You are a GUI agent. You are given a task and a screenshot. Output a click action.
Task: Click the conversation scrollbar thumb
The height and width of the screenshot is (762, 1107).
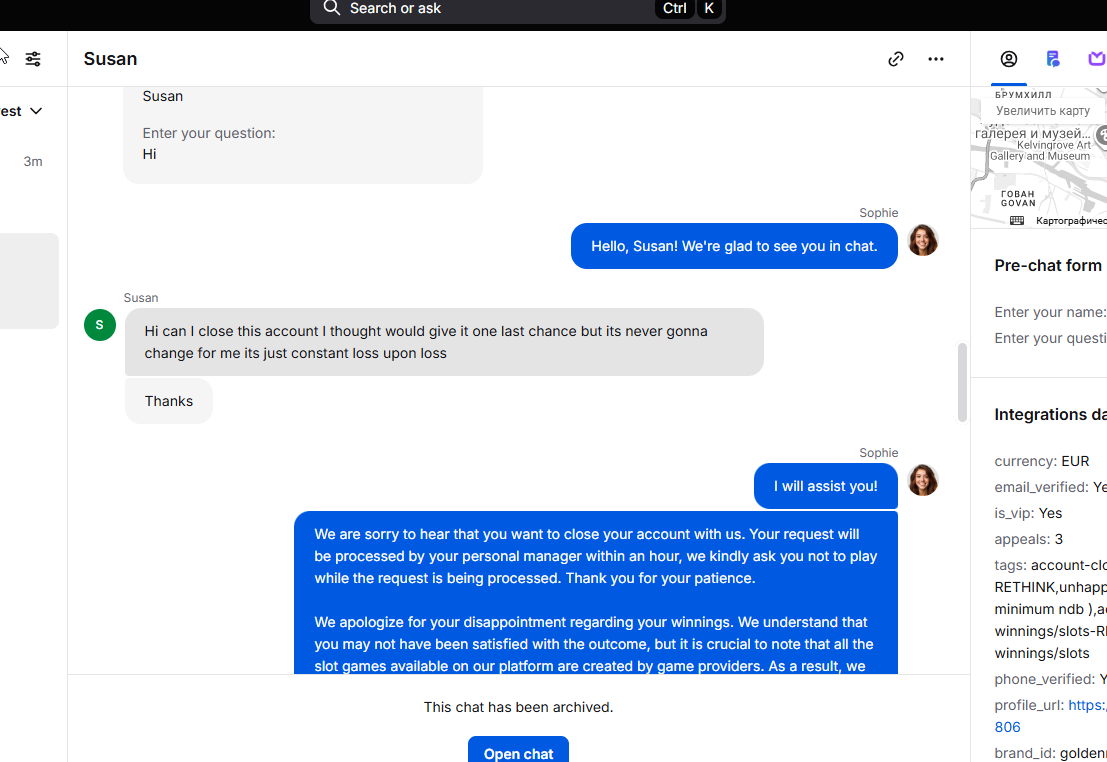(962, 382)
